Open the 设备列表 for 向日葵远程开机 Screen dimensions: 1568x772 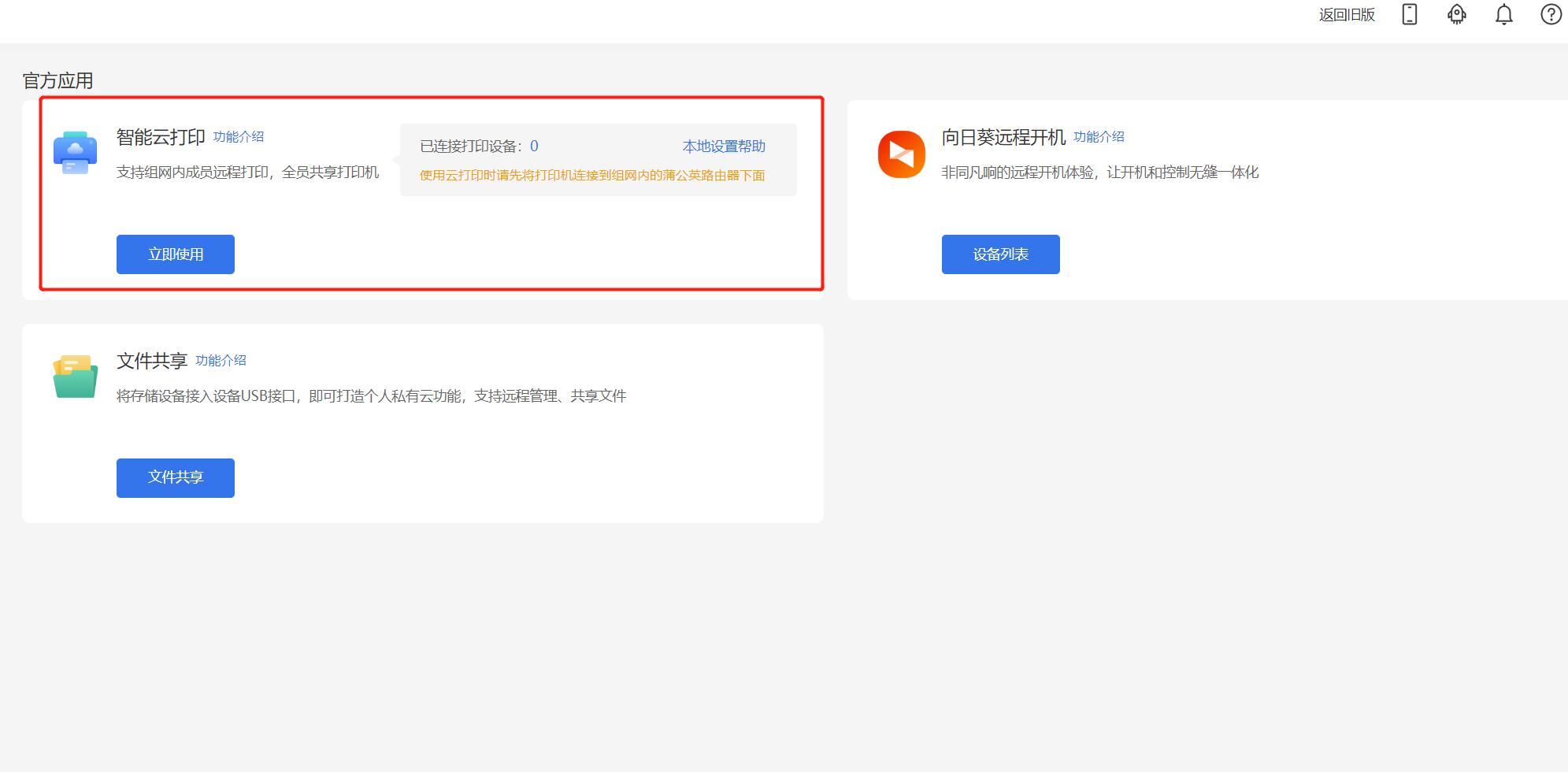coord(1000,254)
